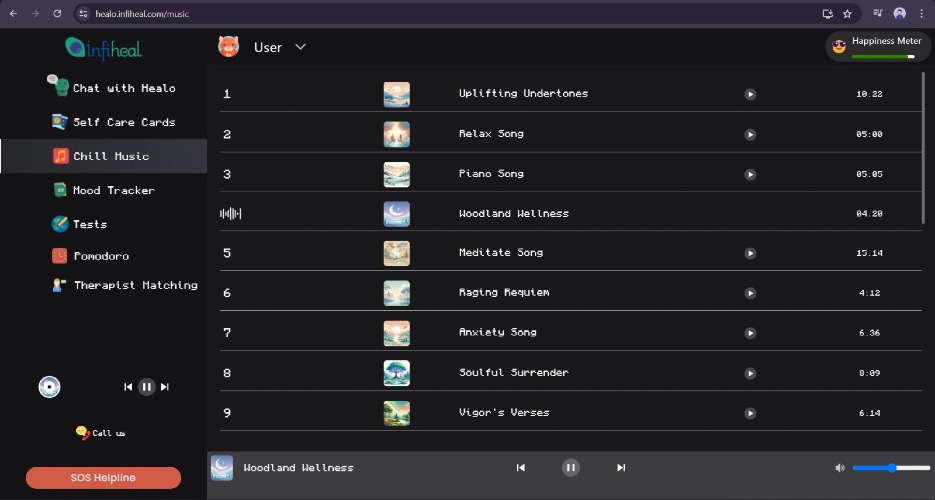Image resolution: width=935 pixels, height=500 pixels.
Task: Click the waveform now-playing indicator
Action: tap(231, 213)
